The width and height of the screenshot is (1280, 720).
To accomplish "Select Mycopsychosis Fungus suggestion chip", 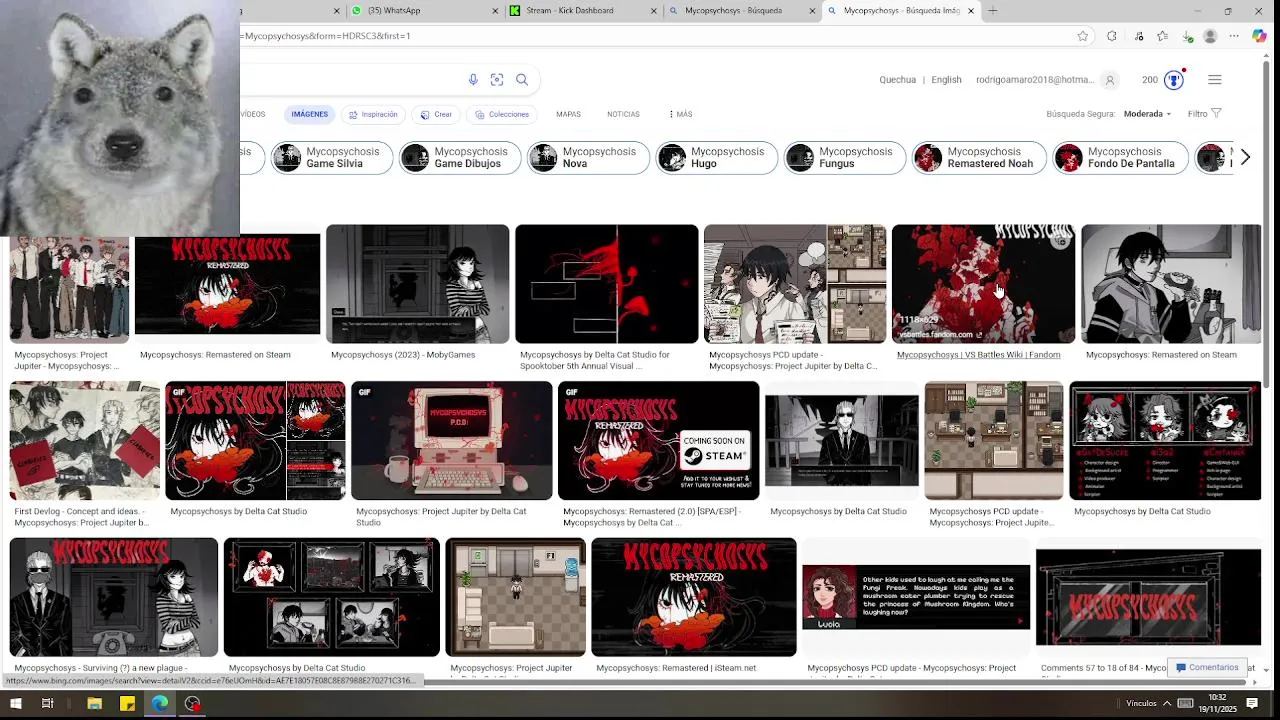I will pyautogui.click(x=843, y=158).
